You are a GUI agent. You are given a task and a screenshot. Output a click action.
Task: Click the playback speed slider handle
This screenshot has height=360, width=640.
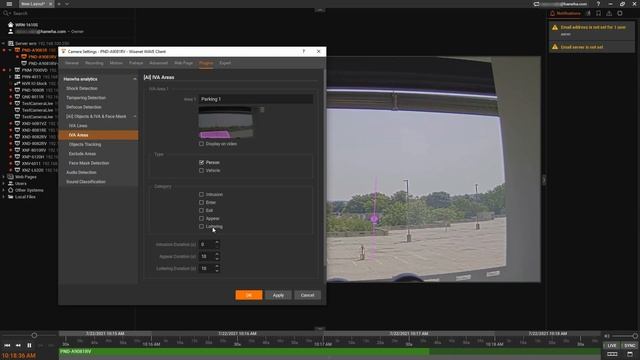coord(34,335)
